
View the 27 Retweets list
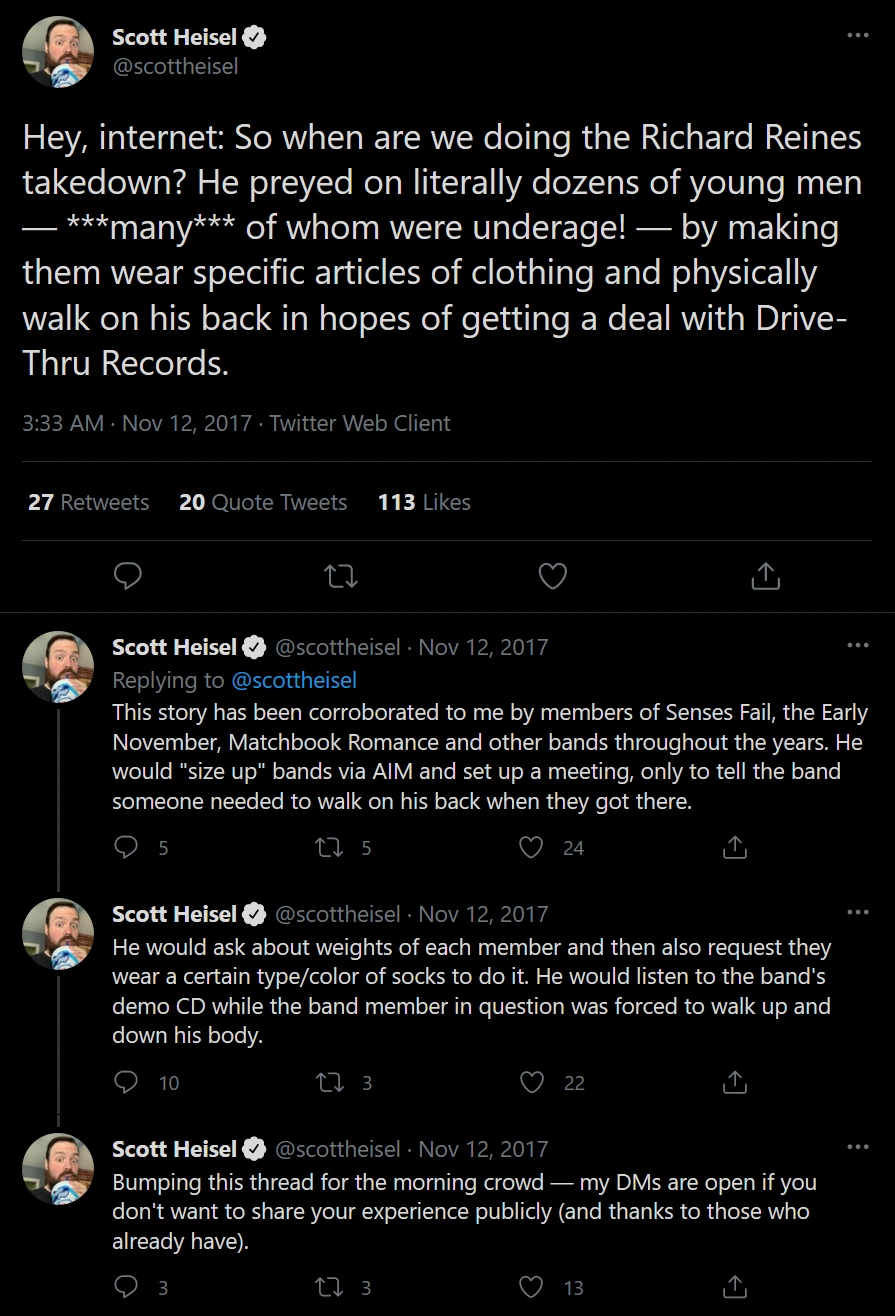[x=88, y=502]
